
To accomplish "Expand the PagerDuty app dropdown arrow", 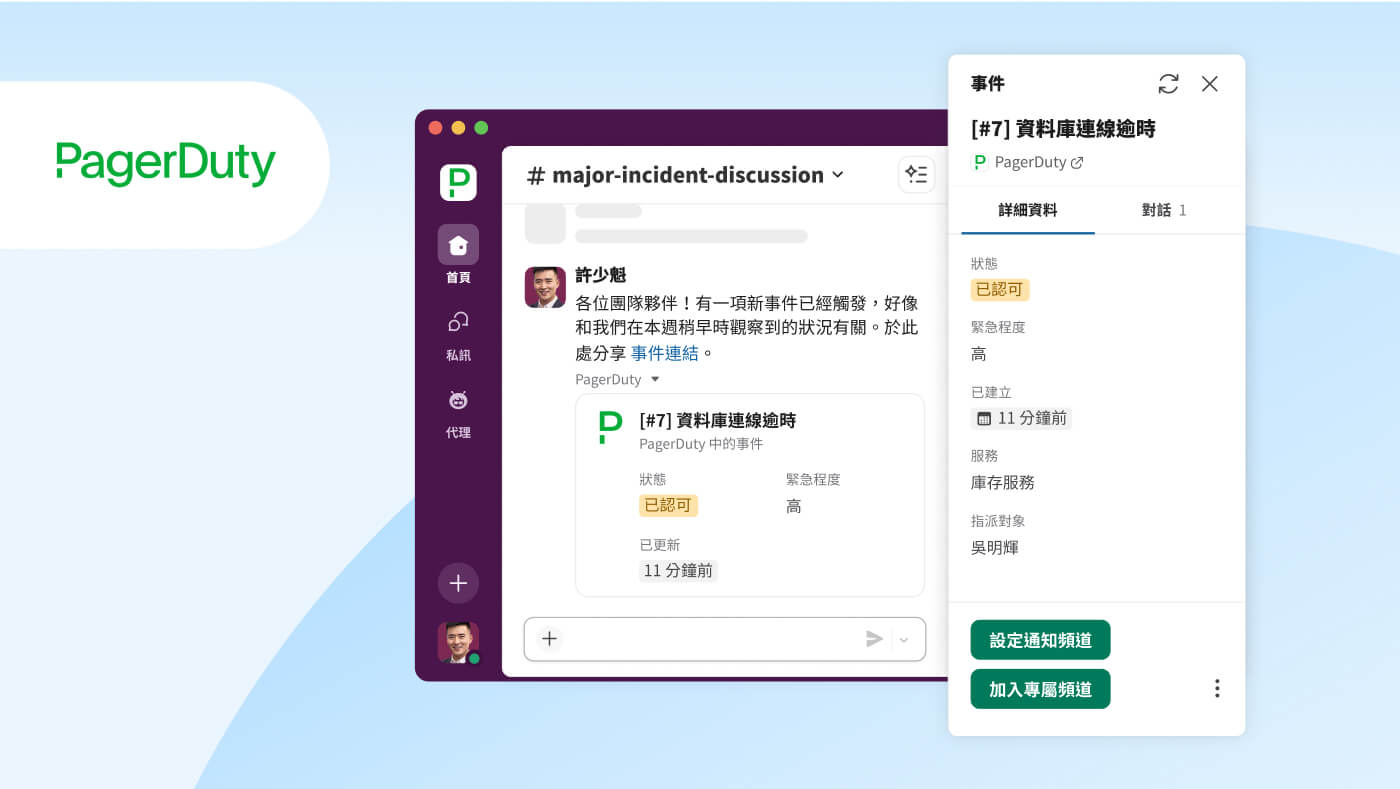I will click(655, 380).
